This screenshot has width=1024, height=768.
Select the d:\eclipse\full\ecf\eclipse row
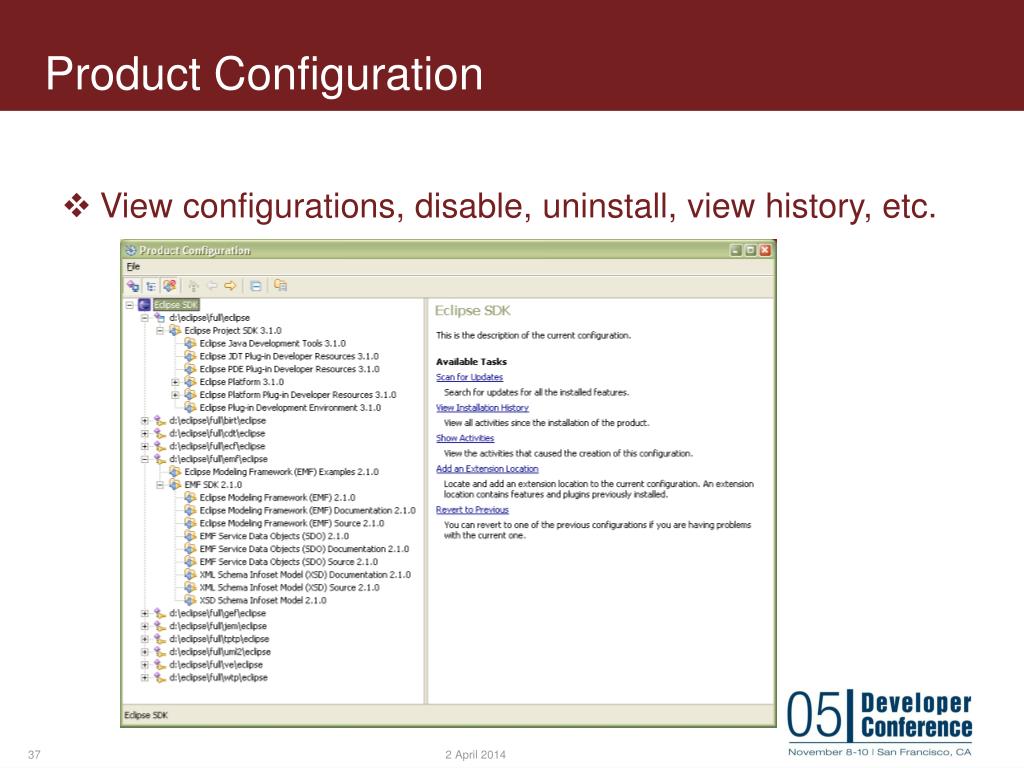coord(217,446)
